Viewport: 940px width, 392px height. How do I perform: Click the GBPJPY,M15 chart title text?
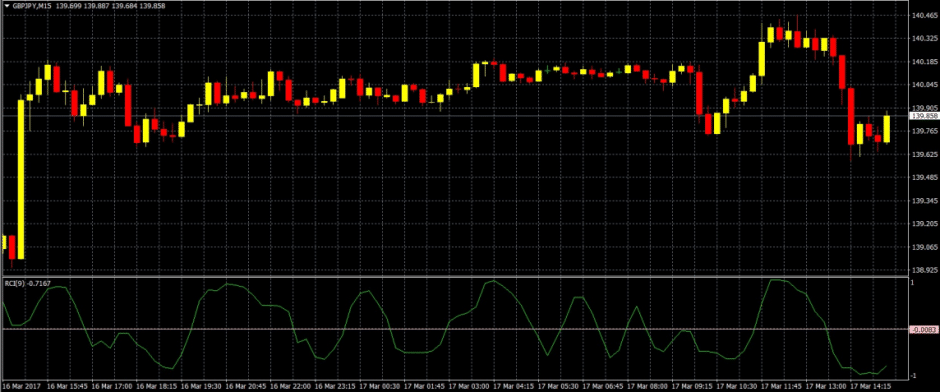[32, 5]
